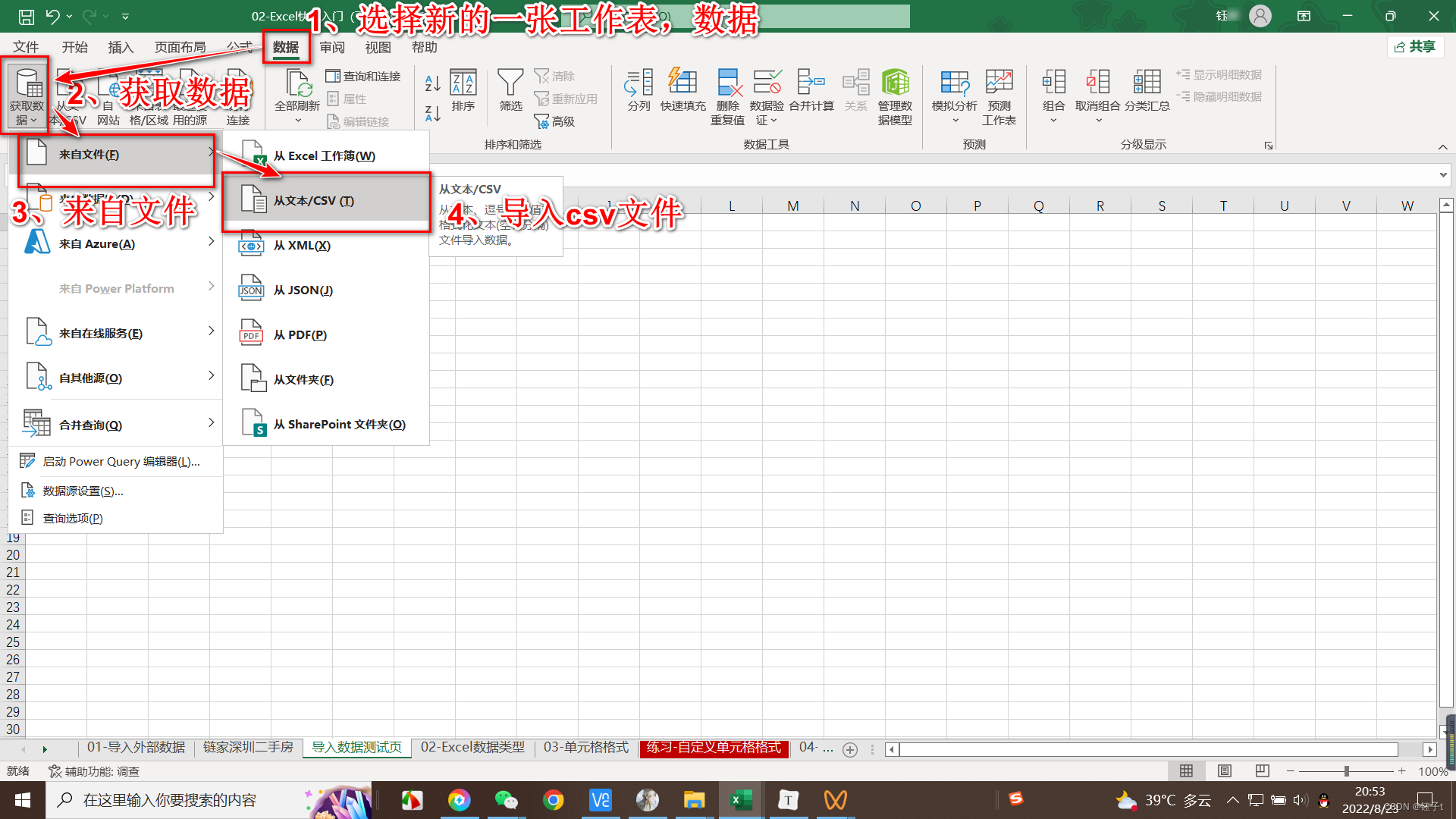Viewport: 1456px width, 819px height.
Task: Choose 从 JSON(J) menu item
Action: [303, 290]
